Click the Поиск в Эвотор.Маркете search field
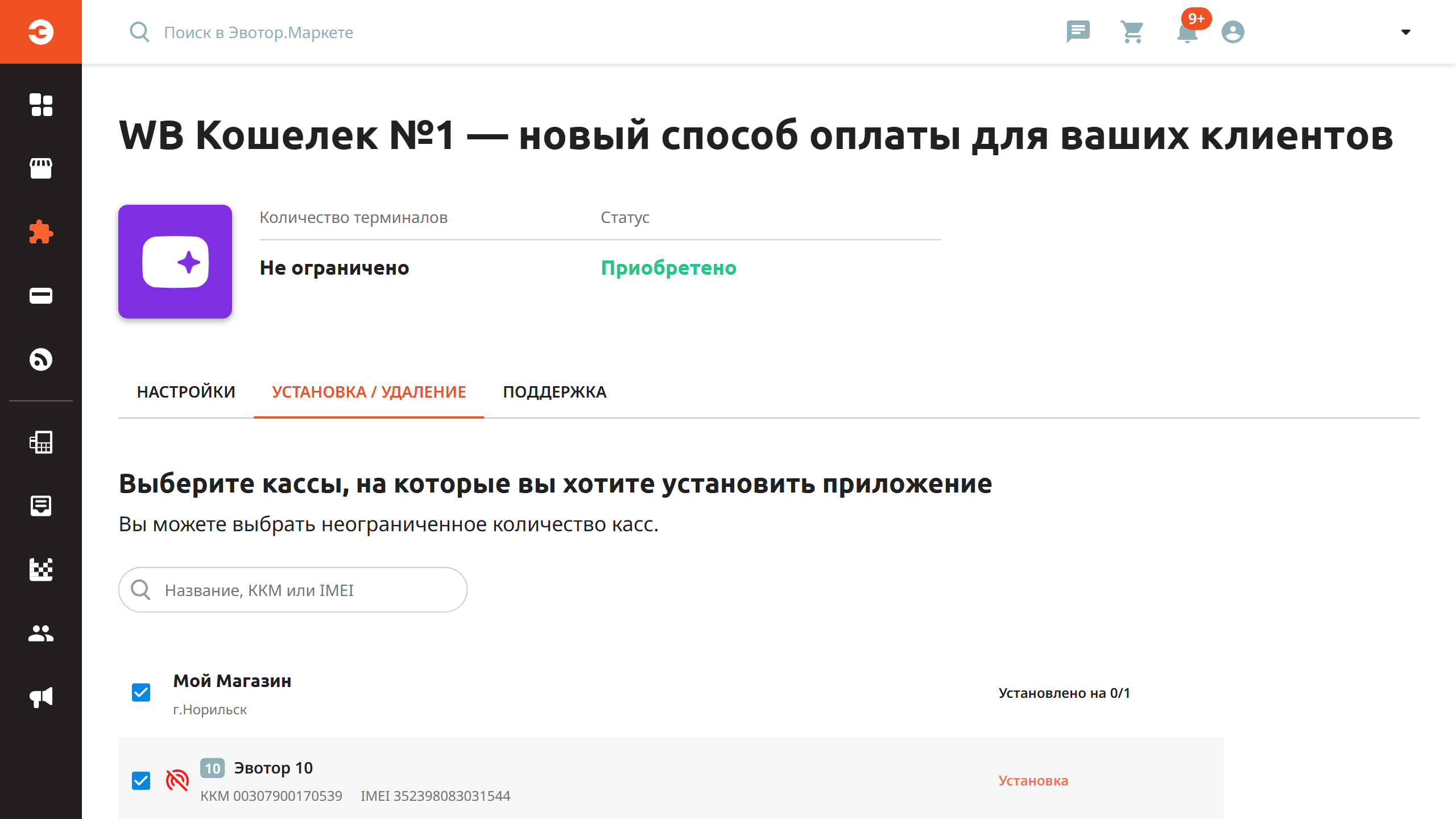This screenshot has height=819, width=1456. click(x=259, y=32)
